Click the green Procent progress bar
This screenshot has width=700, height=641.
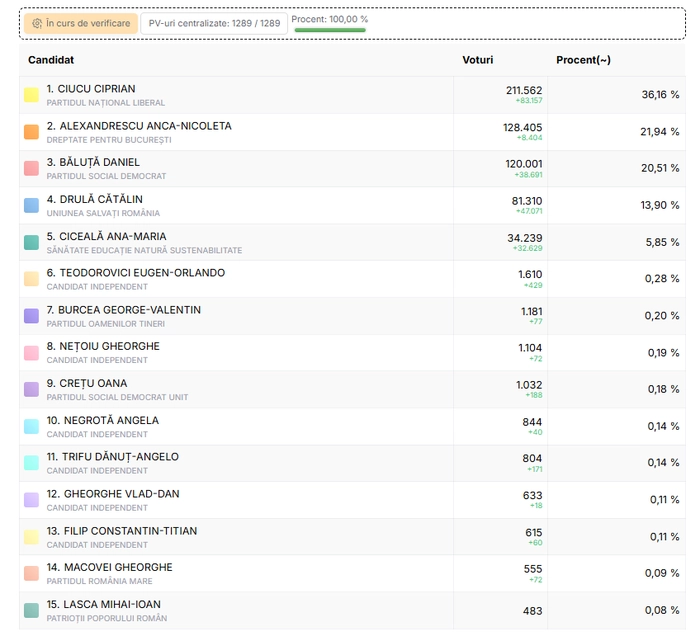[x=329, y=30]
